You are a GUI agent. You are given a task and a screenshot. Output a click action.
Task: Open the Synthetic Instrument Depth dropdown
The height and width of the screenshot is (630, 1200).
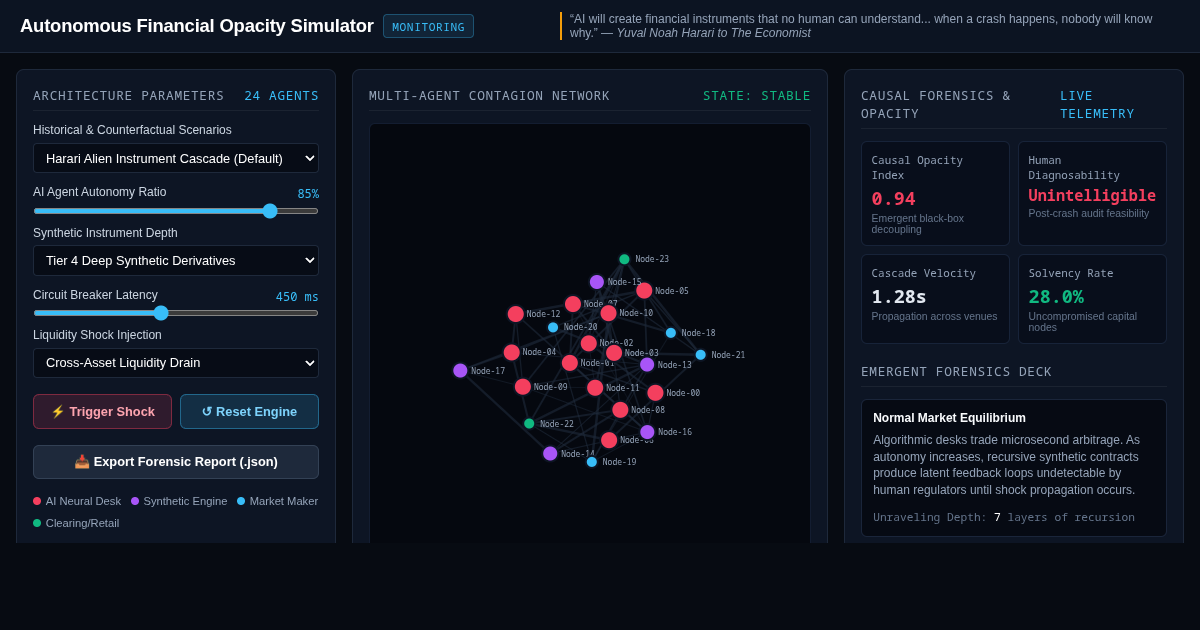coord(176,260)
